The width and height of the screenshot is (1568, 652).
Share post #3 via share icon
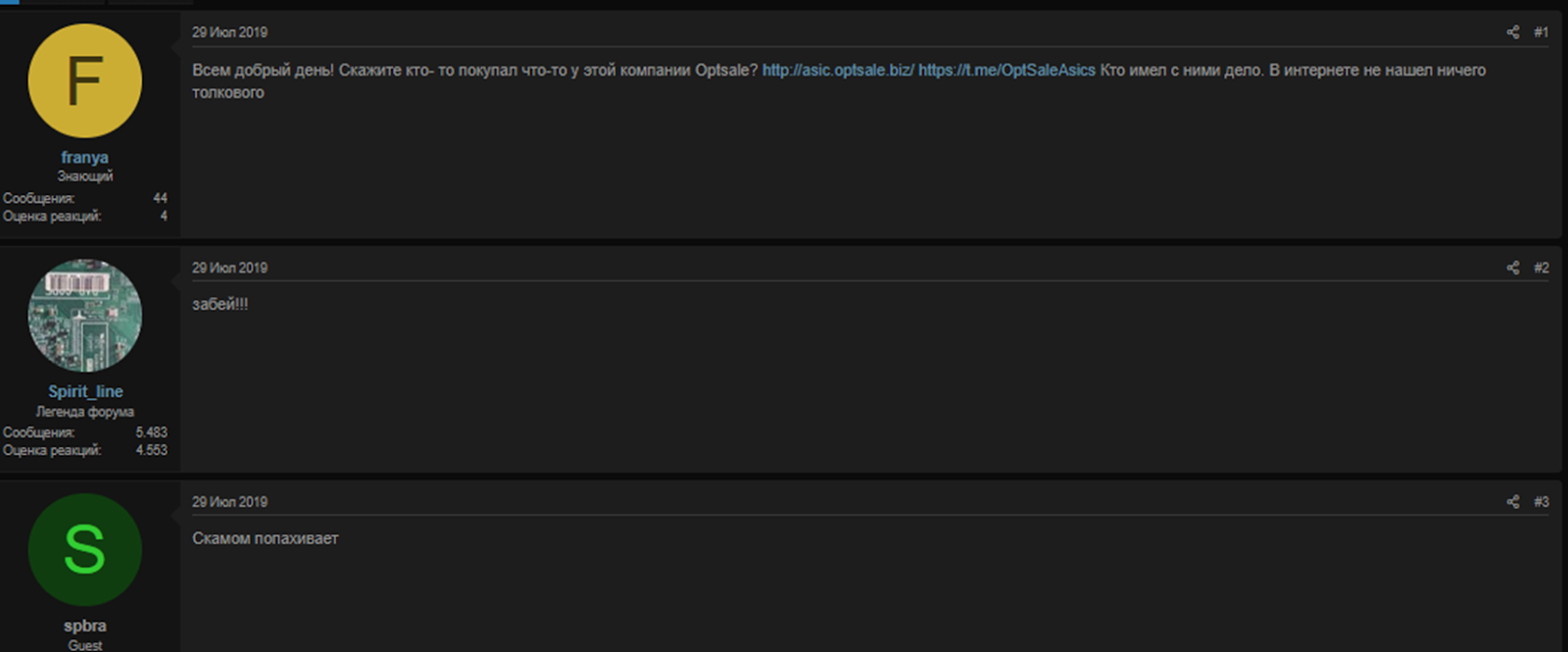pyautogui.click(x=1512, y=502)
